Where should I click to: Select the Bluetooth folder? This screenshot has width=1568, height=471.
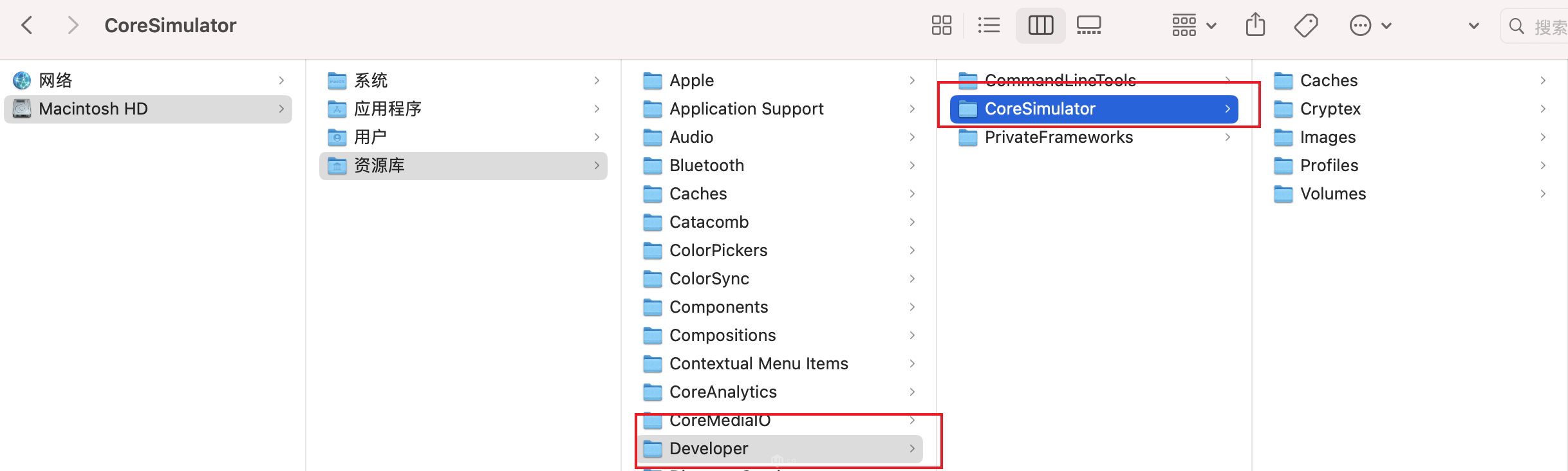click(x=779, y=165)
